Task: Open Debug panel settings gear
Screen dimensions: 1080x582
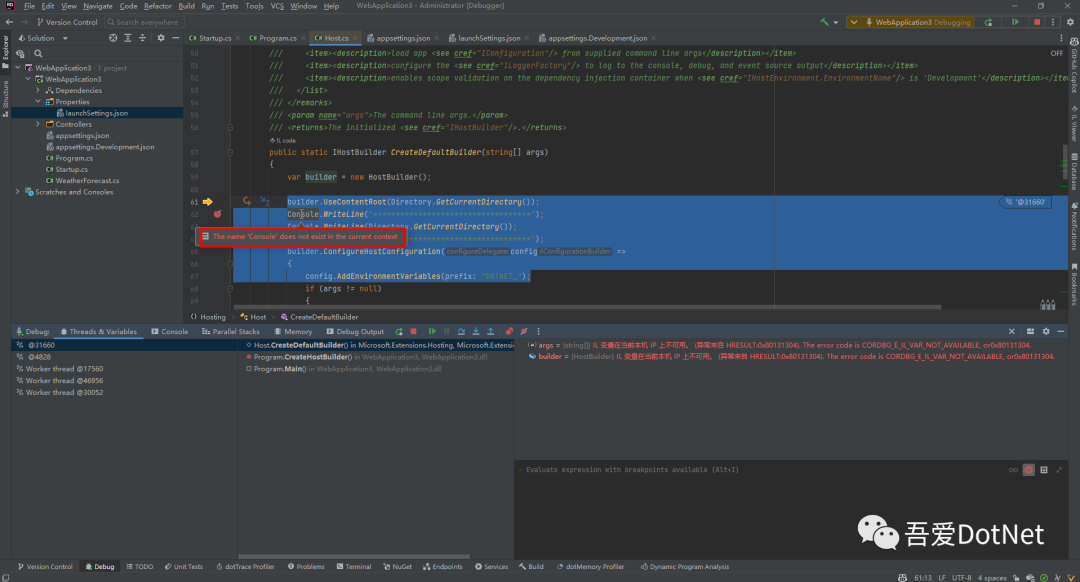Action: point(1046,331)
